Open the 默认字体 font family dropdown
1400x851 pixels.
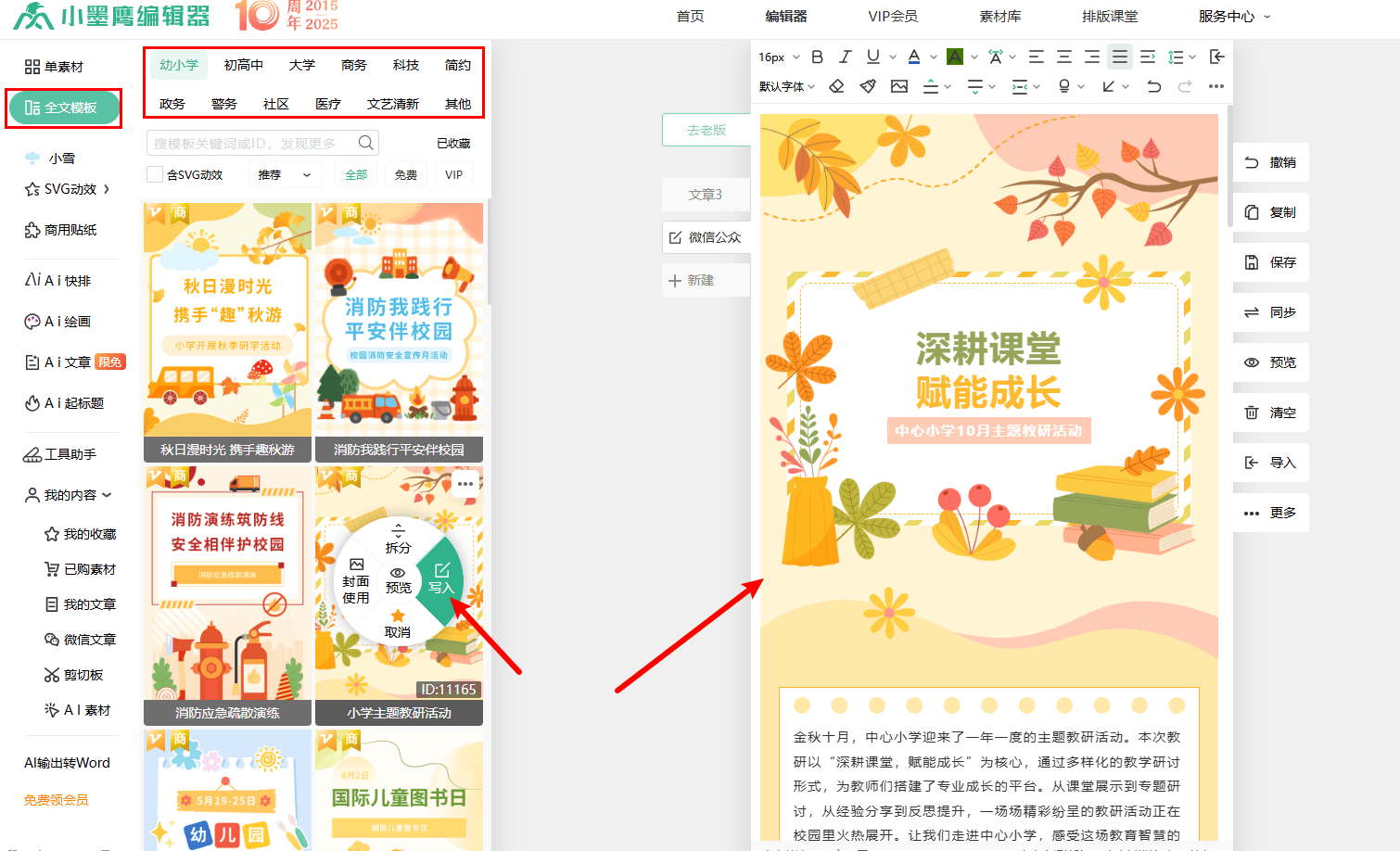pos(782,85)
